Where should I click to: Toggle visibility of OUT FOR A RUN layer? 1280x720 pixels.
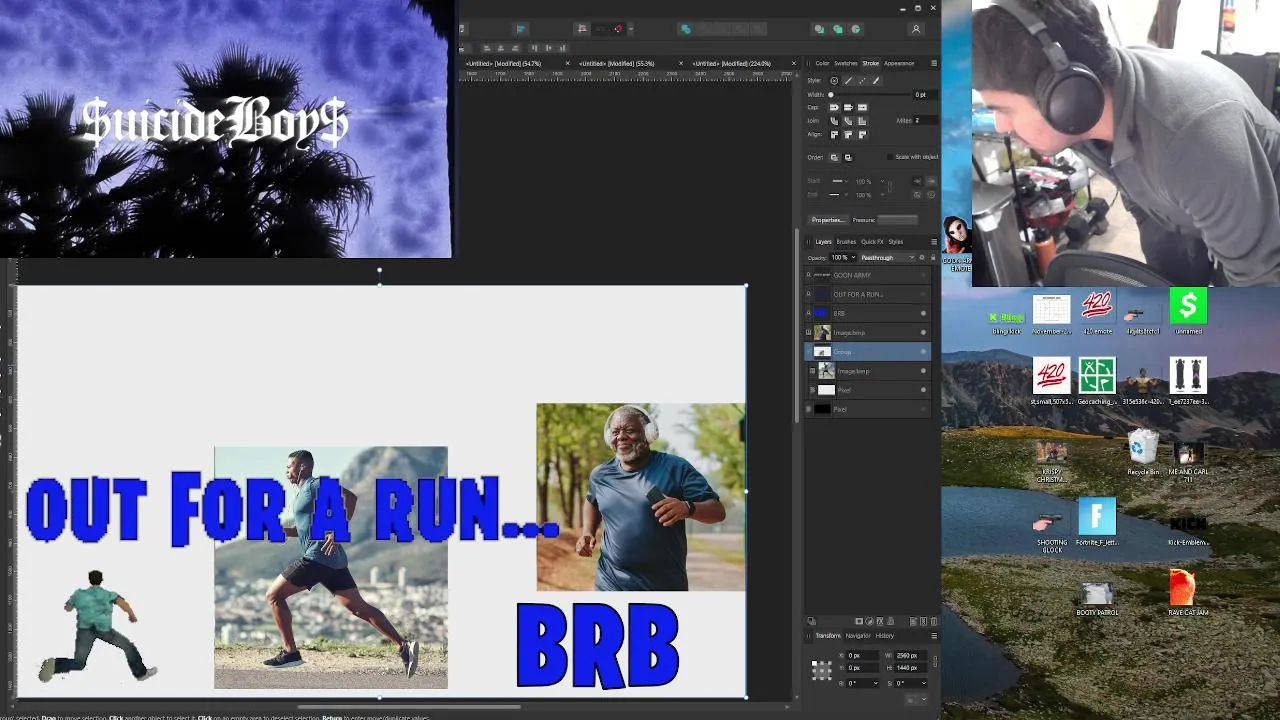pyautogui.click(x=923, y=294)
